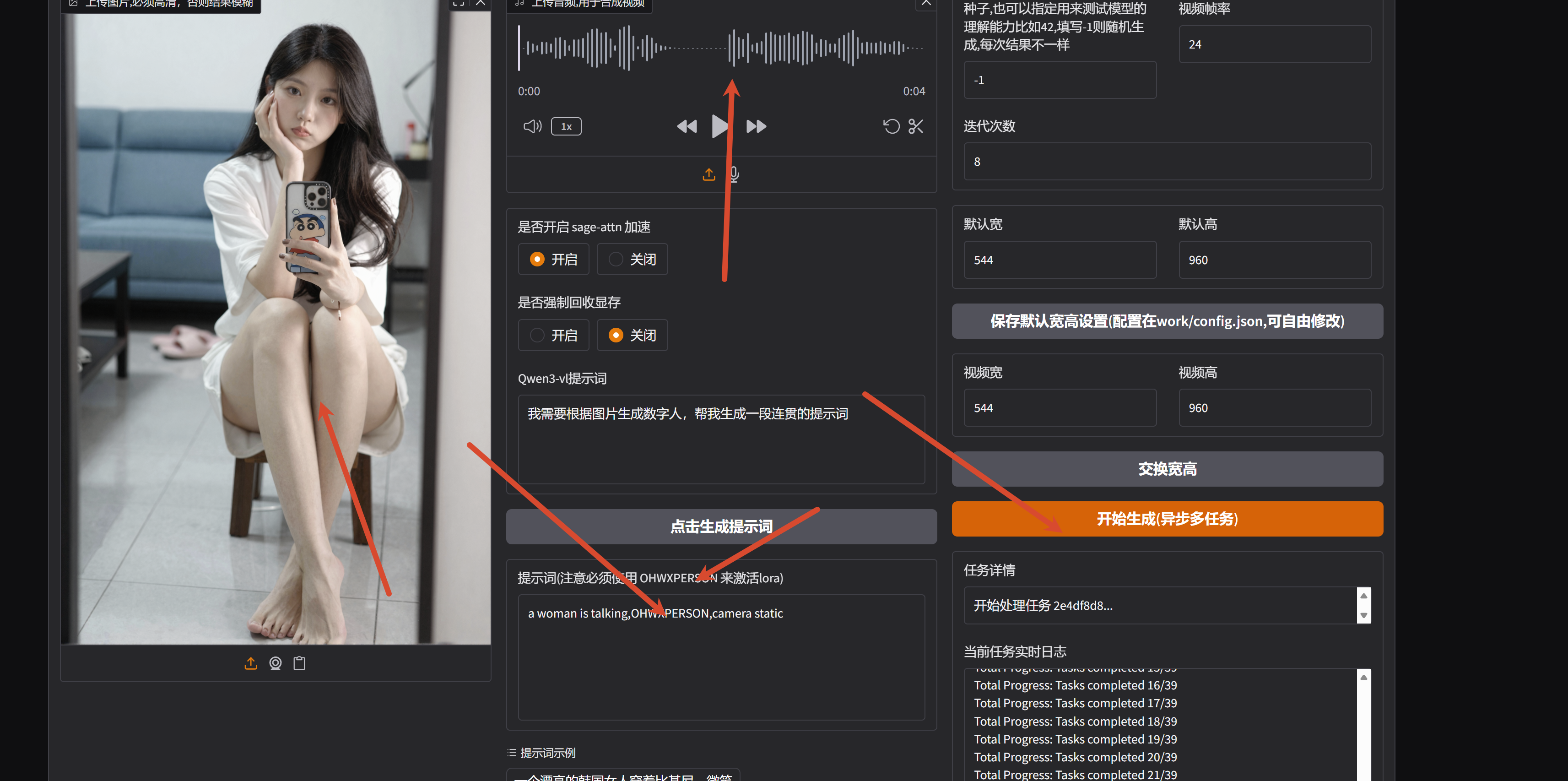Image resolution: width=1568 pixels, height=781 pixels.
Task: Play the uploaded audio clip
Action: coord(719,126)
